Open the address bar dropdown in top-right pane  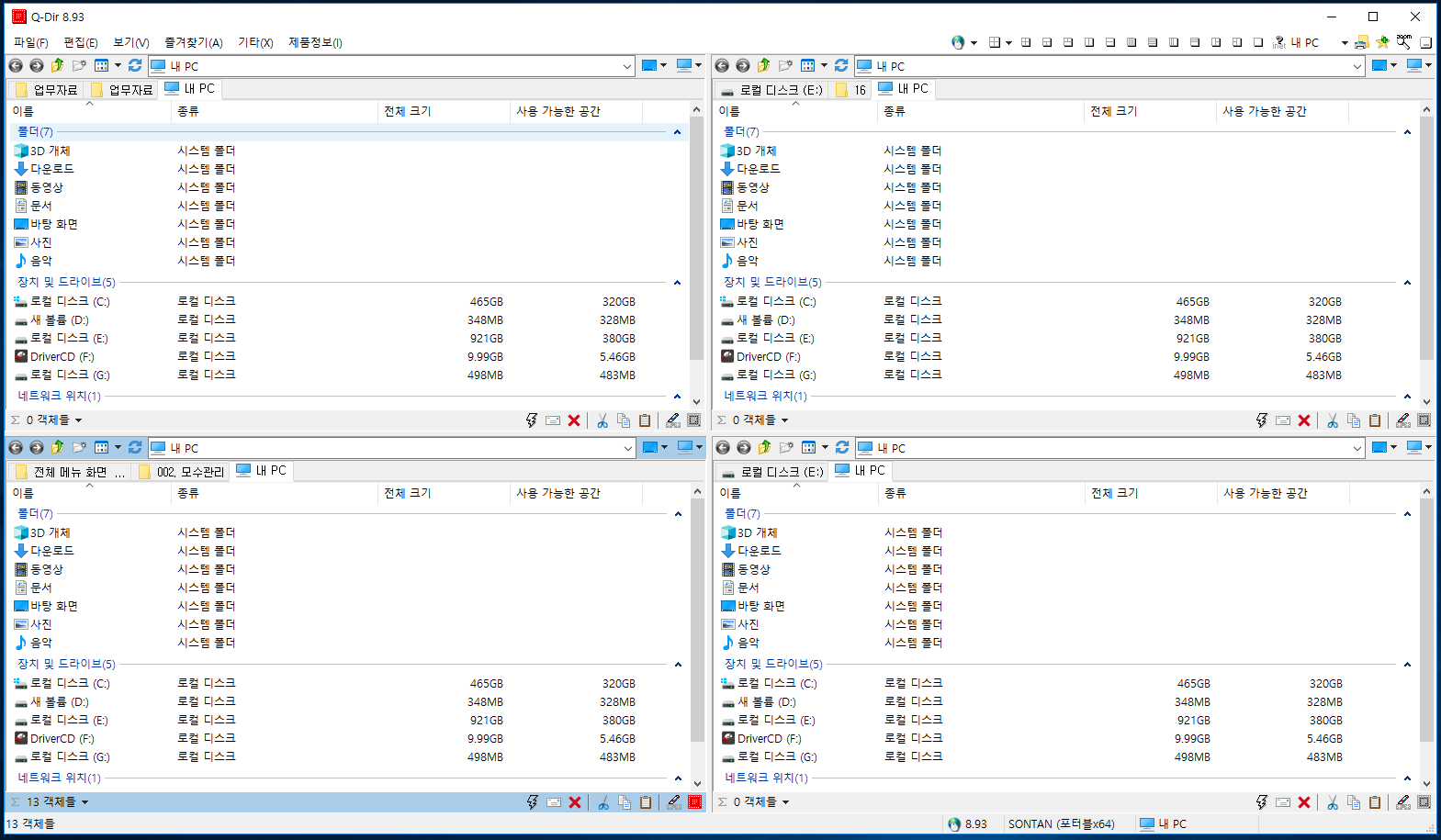(x=1357, y=66)
